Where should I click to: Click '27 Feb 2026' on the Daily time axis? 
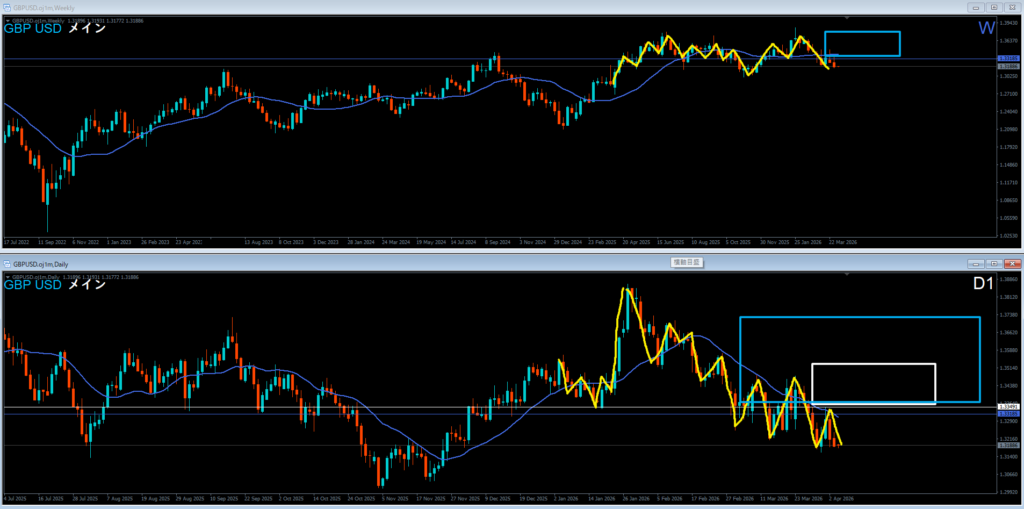740,498
